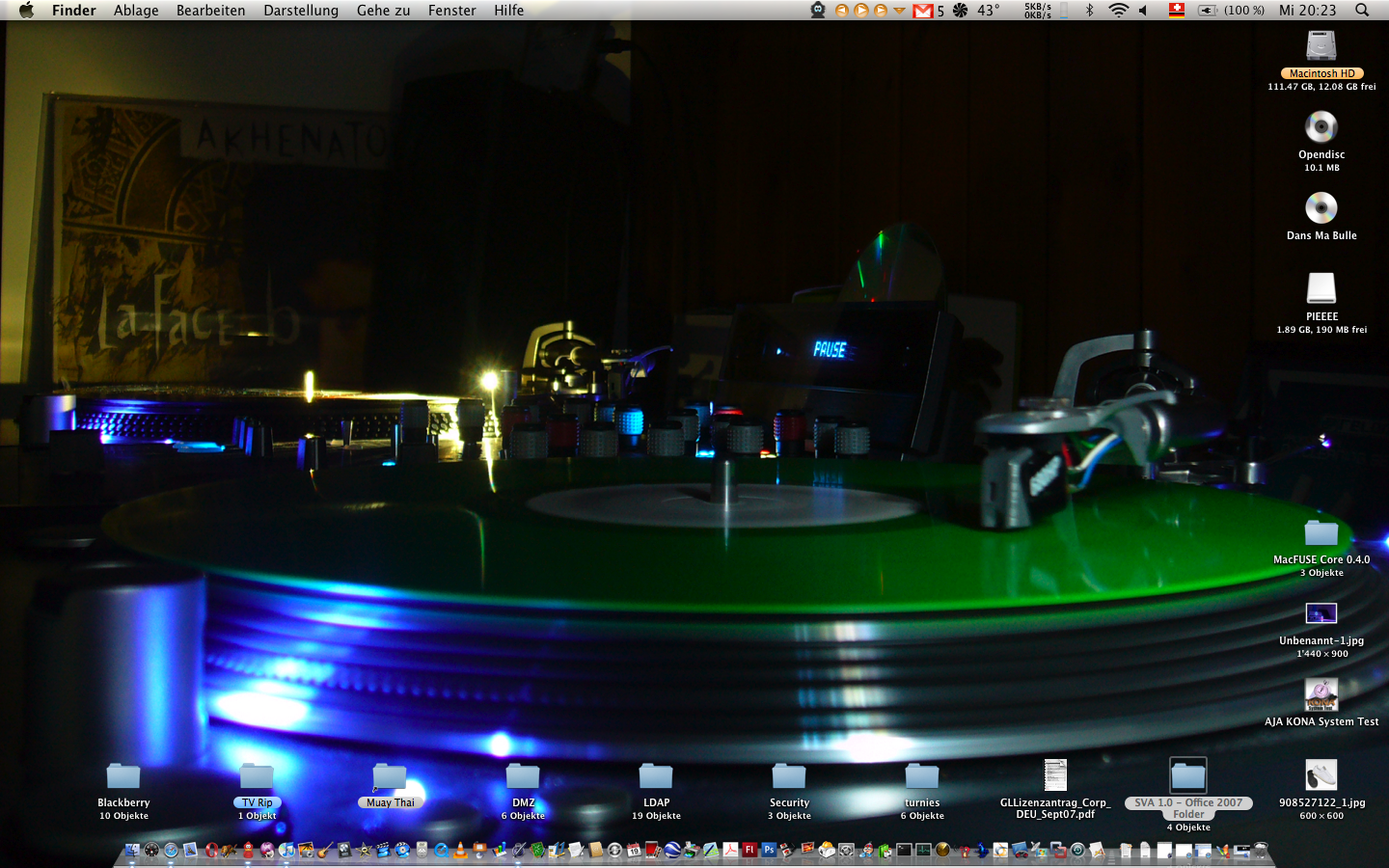Select the GLLizenzantrag_Corp_DEU_Sept07.pdf file
This screenshot has height=868, width=1389.
1054,776
